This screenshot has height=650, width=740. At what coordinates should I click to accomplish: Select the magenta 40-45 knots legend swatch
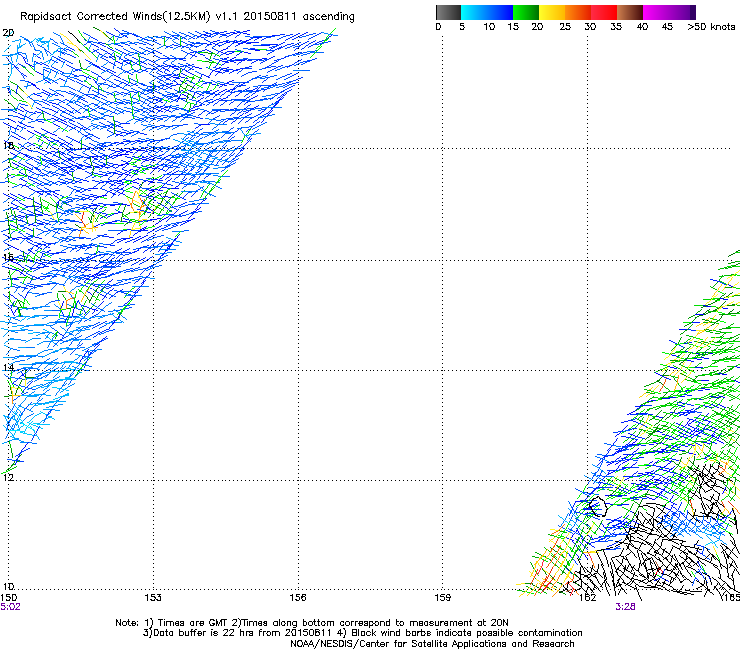pos(666,12)
